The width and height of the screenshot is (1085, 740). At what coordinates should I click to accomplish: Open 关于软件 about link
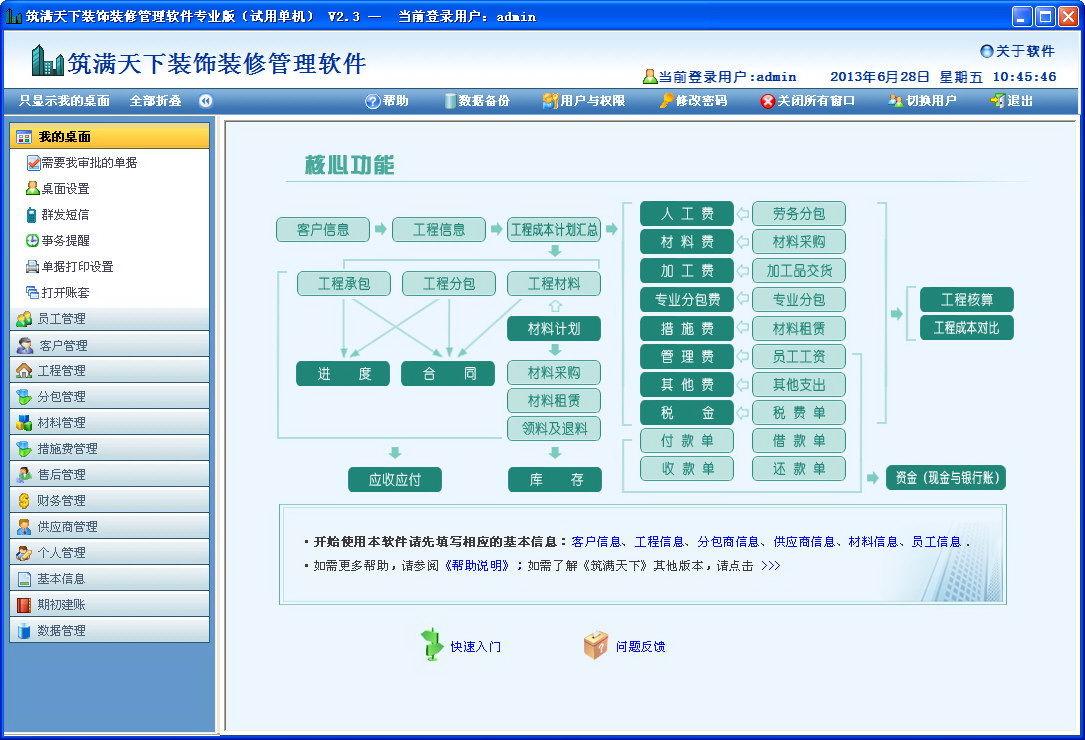[1017, 51]
